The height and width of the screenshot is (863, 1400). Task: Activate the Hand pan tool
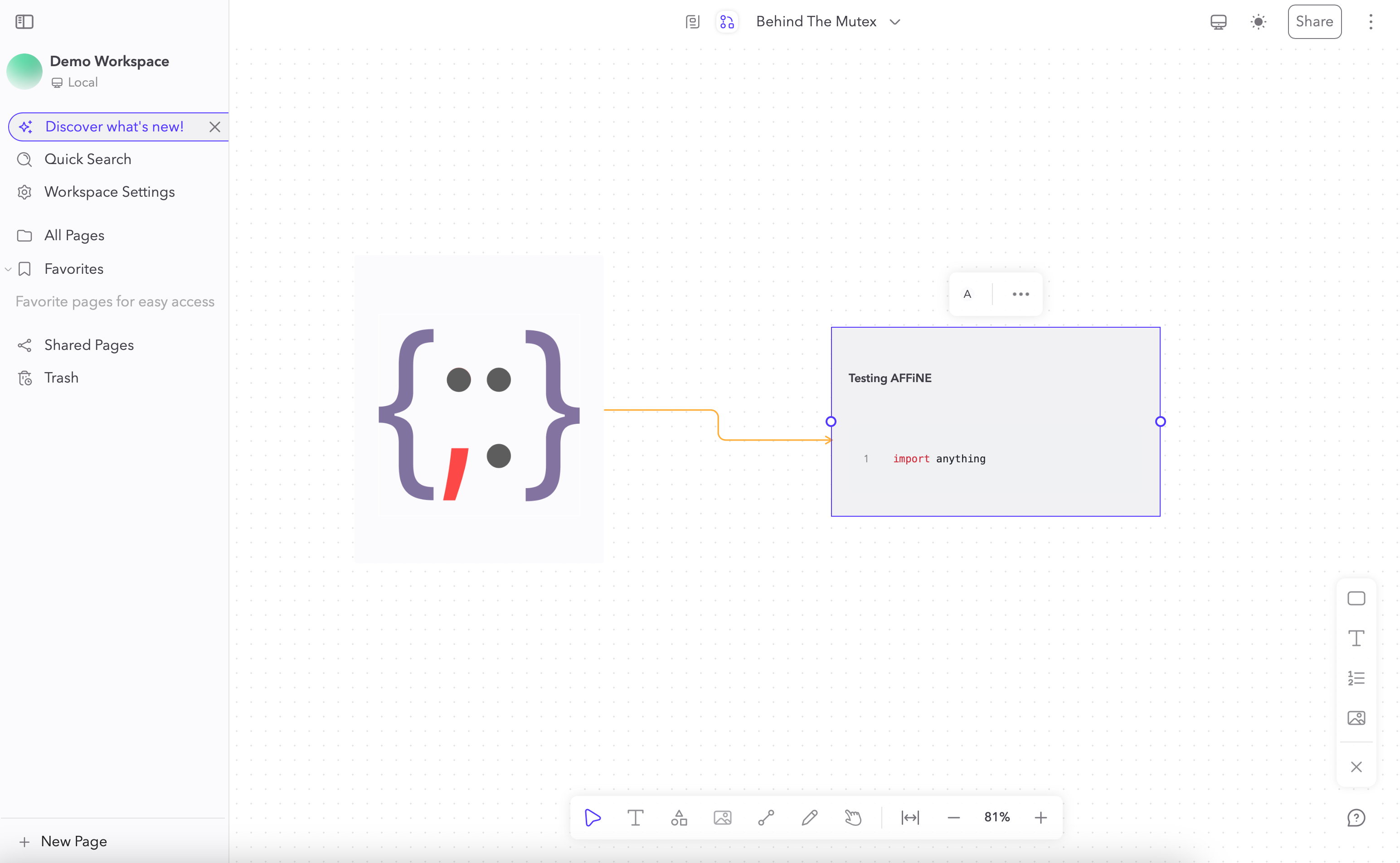tap(853, 817)
